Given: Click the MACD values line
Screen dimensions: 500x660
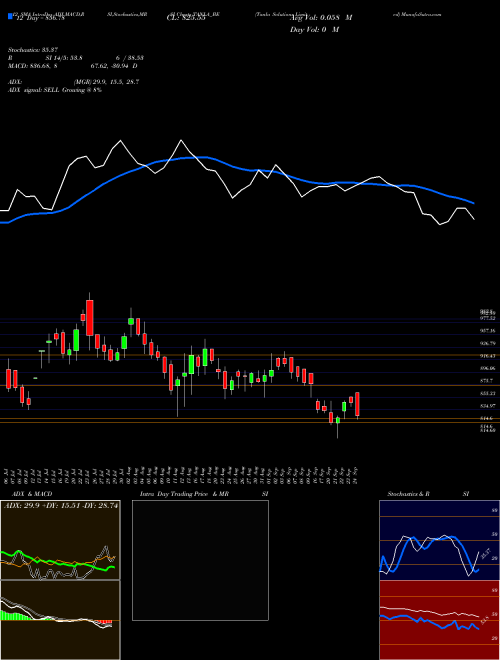Looking at the screenshot, I should tap(72, 66).
